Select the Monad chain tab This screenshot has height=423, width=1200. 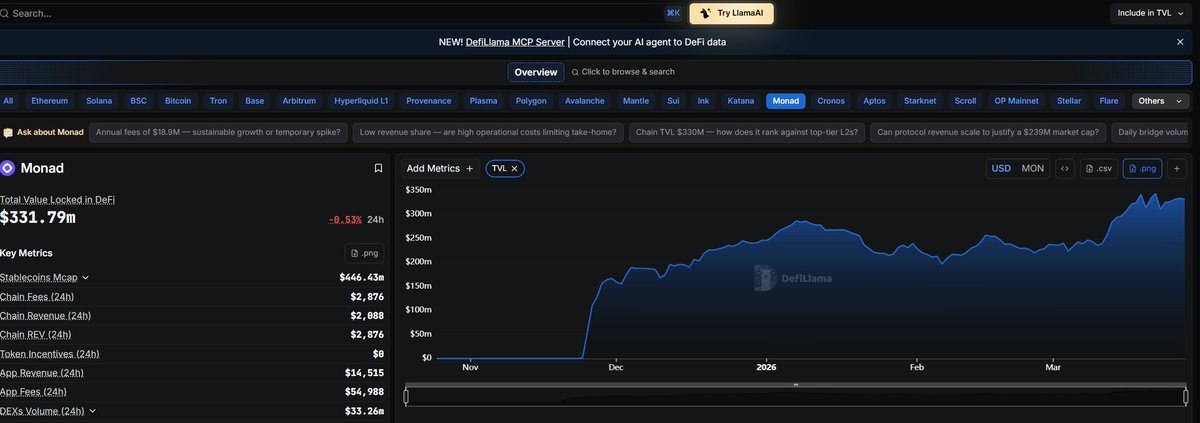[786, 101]
